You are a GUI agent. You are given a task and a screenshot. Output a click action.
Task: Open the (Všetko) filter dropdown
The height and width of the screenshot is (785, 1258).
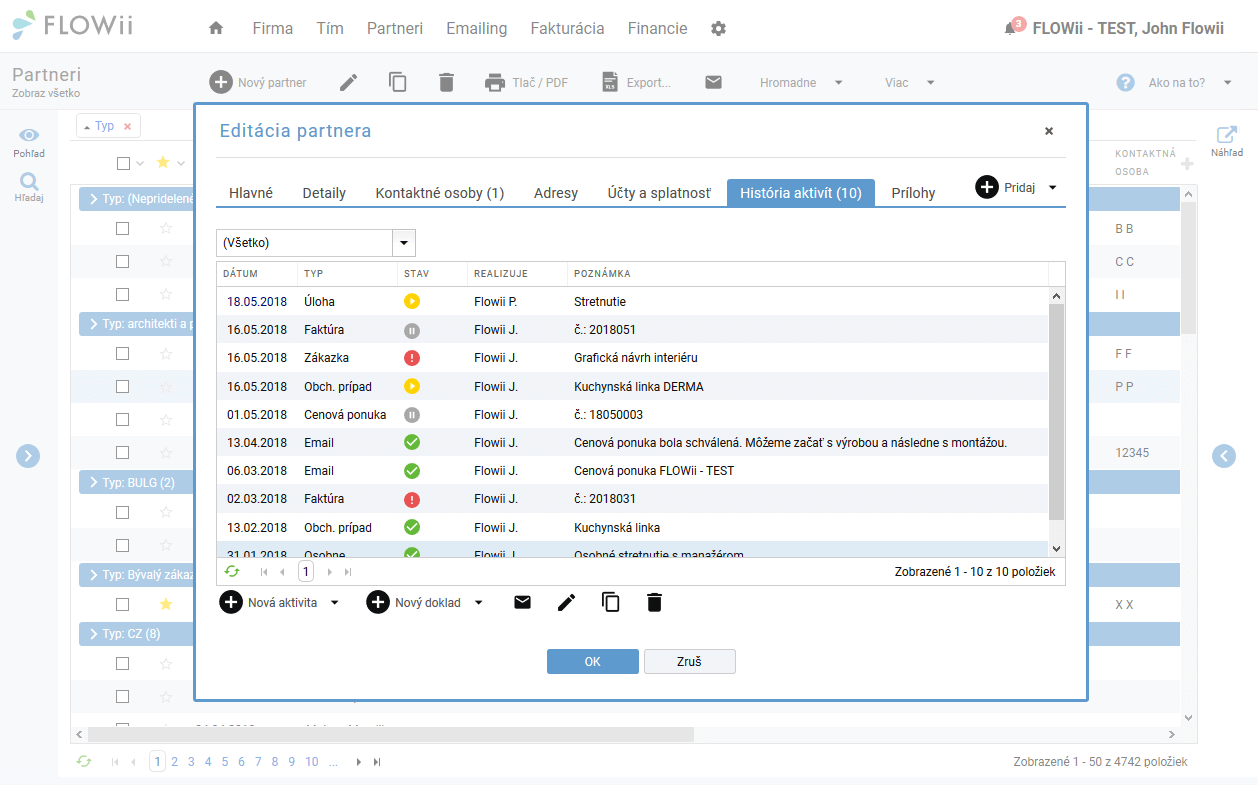point(315,242)
